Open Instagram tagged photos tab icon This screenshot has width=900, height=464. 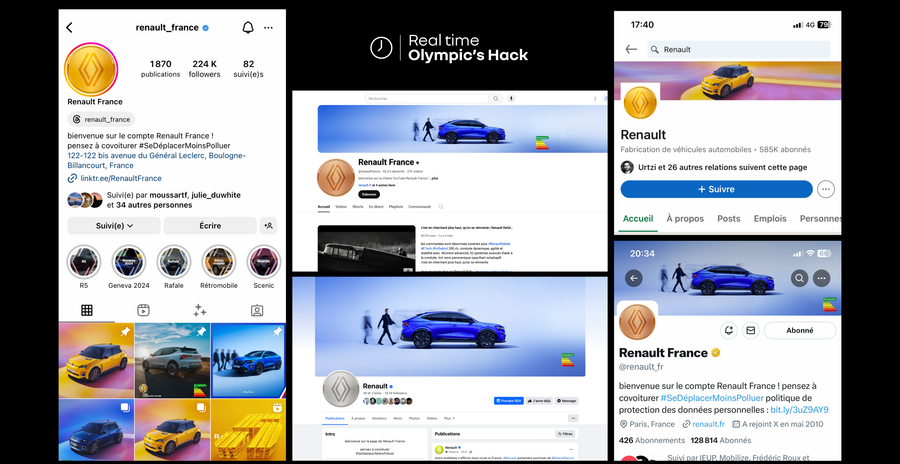(257, 310)
